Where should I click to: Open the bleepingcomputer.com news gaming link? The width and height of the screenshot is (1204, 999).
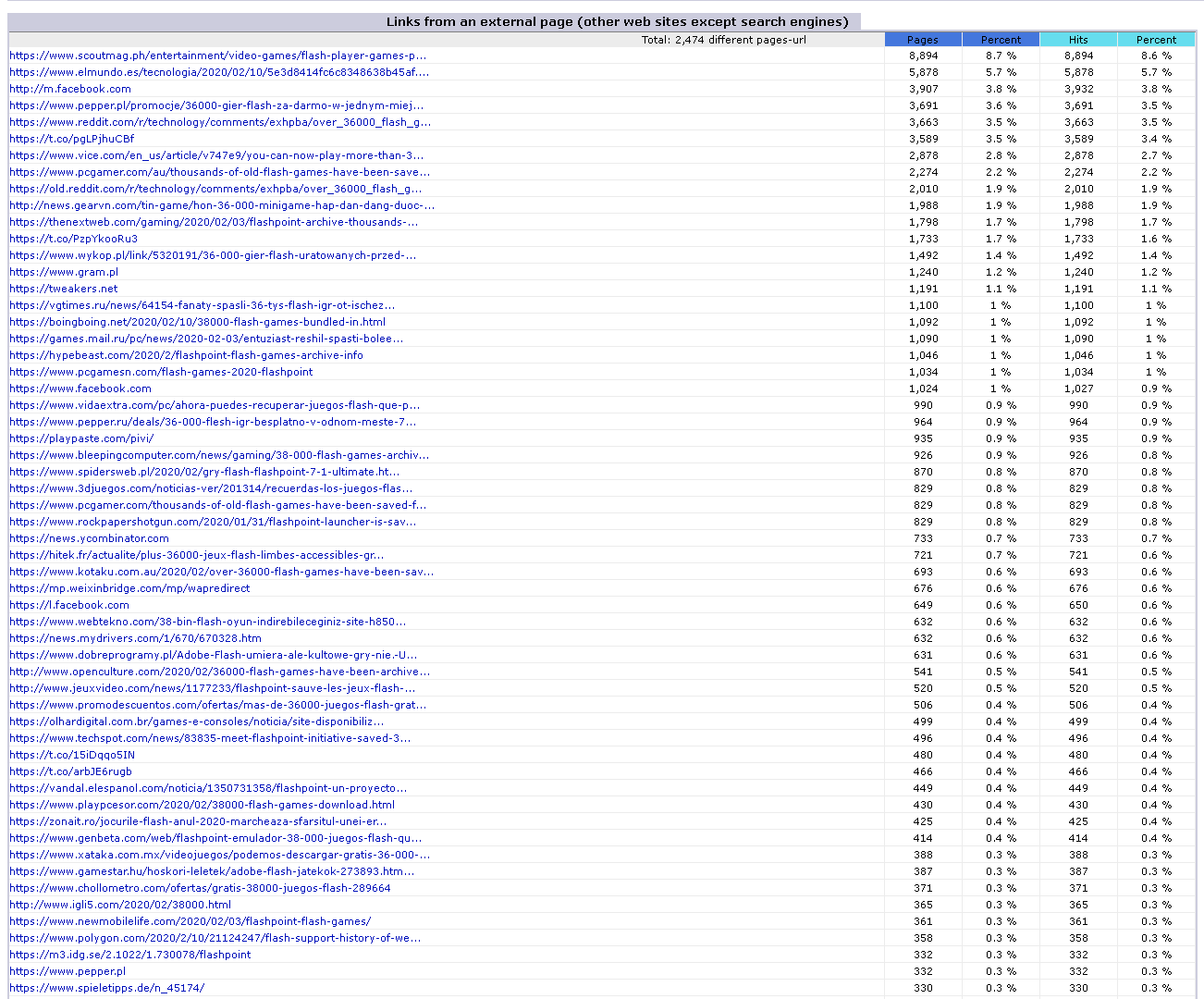[x=219, y=455]
